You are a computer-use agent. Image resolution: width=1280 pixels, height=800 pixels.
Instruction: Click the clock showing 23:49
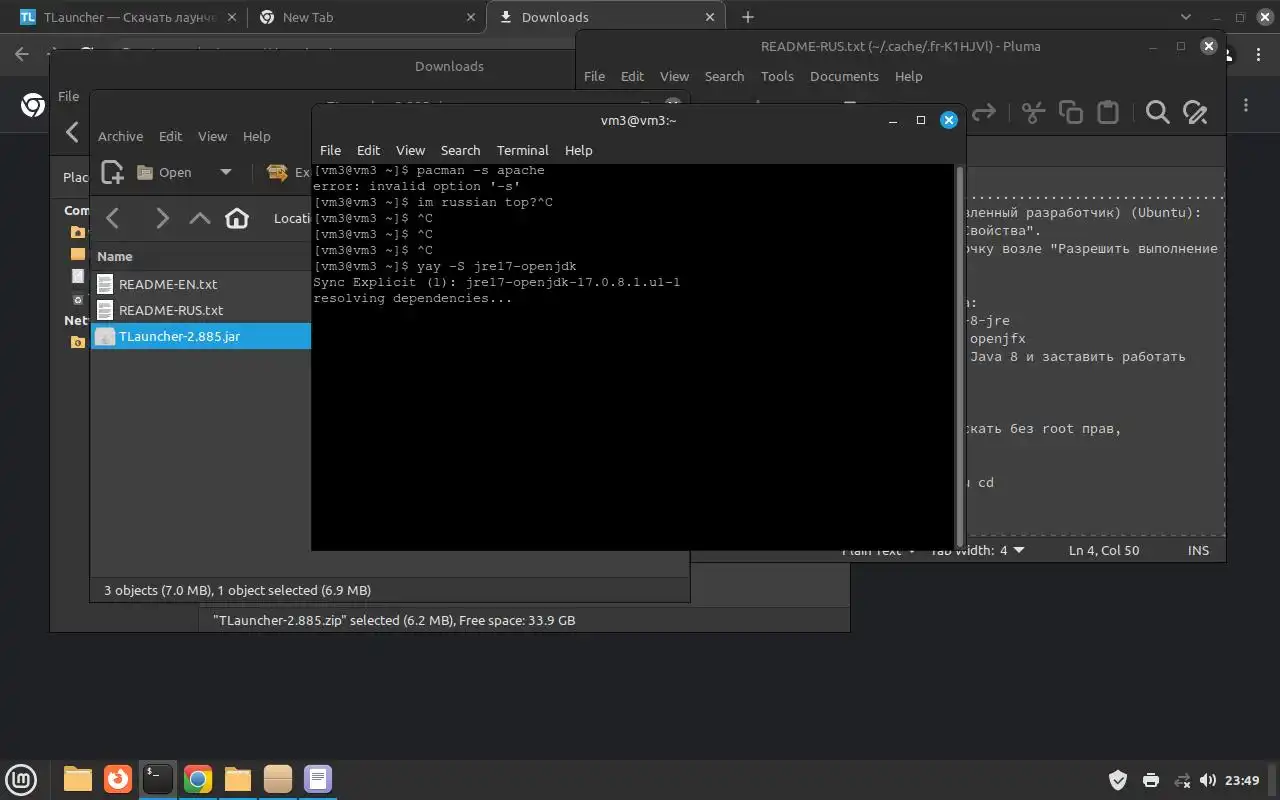point(1241,780)
